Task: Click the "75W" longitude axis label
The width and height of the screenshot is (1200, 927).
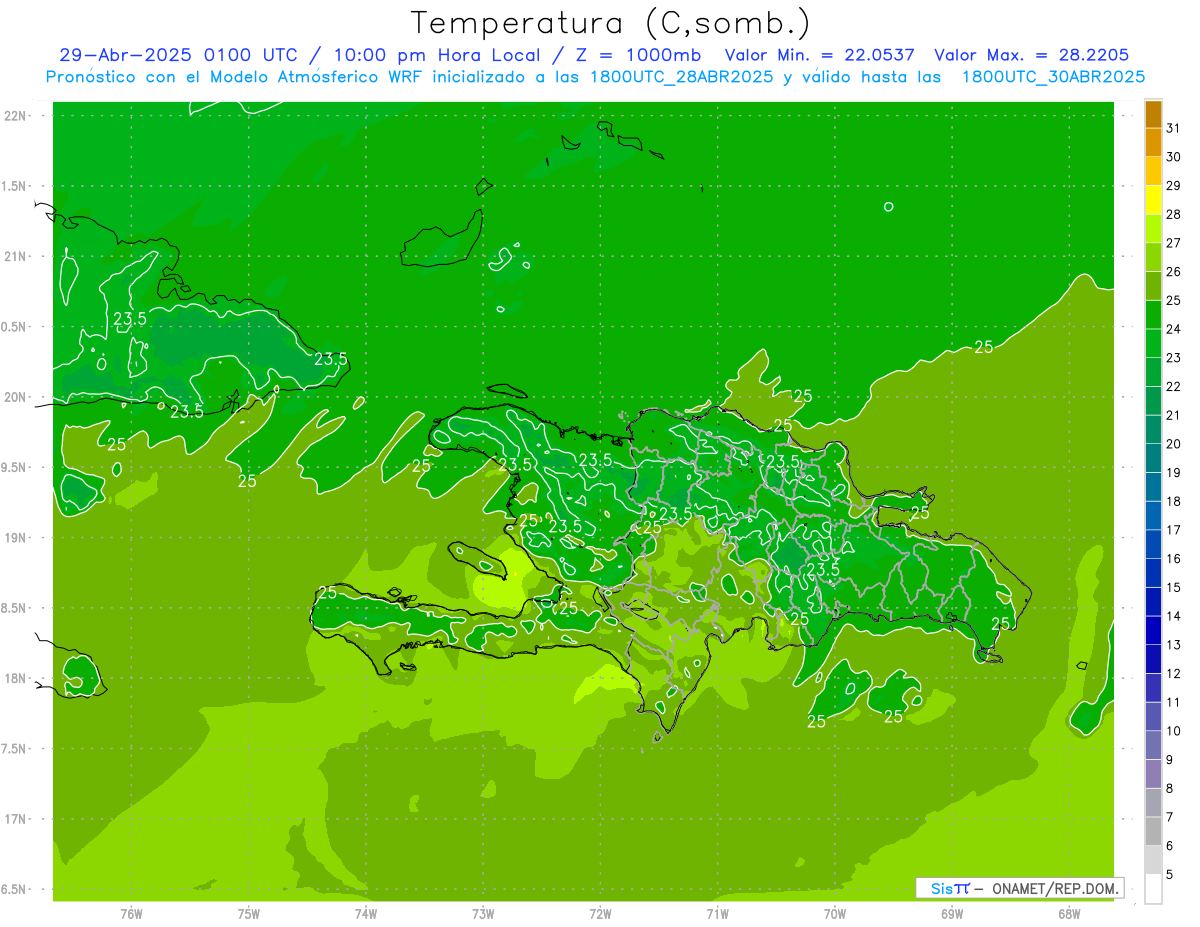Action: [249, 914]
